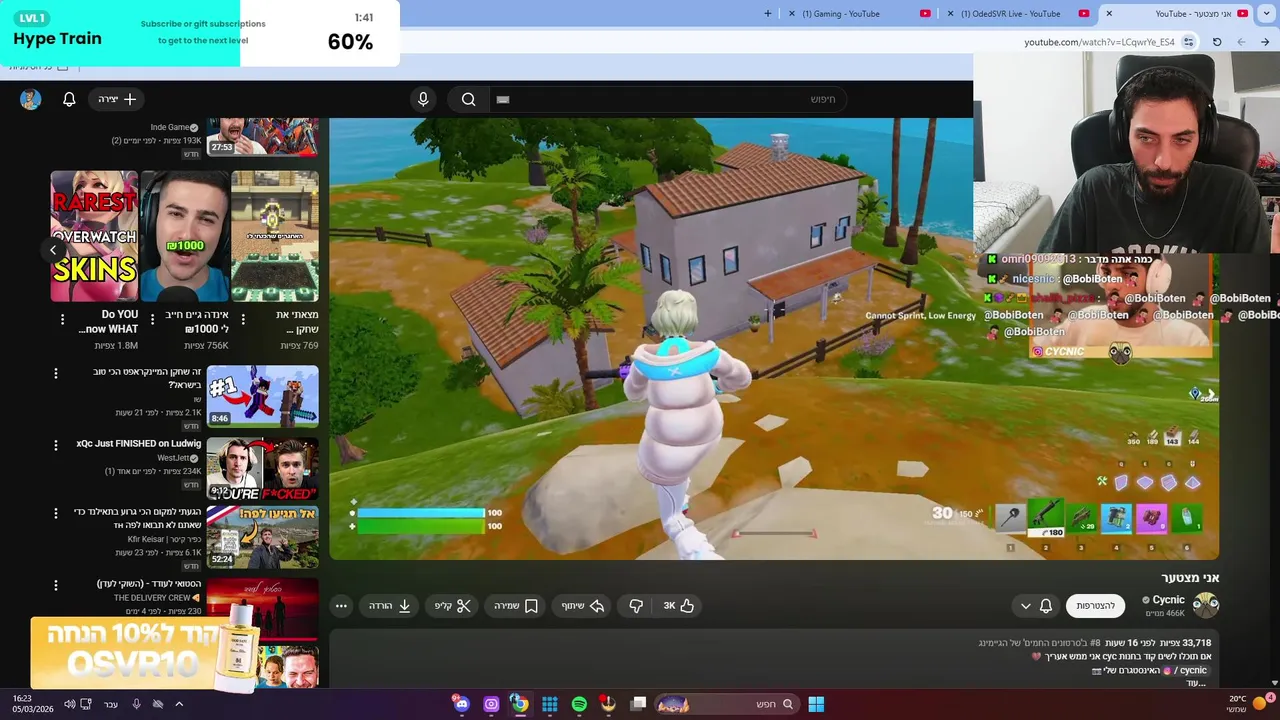Open the three-dot more actions menu under video
The height and width of the screenshot is (720, 1280).
pyautogui.click(x=341, y=606)
